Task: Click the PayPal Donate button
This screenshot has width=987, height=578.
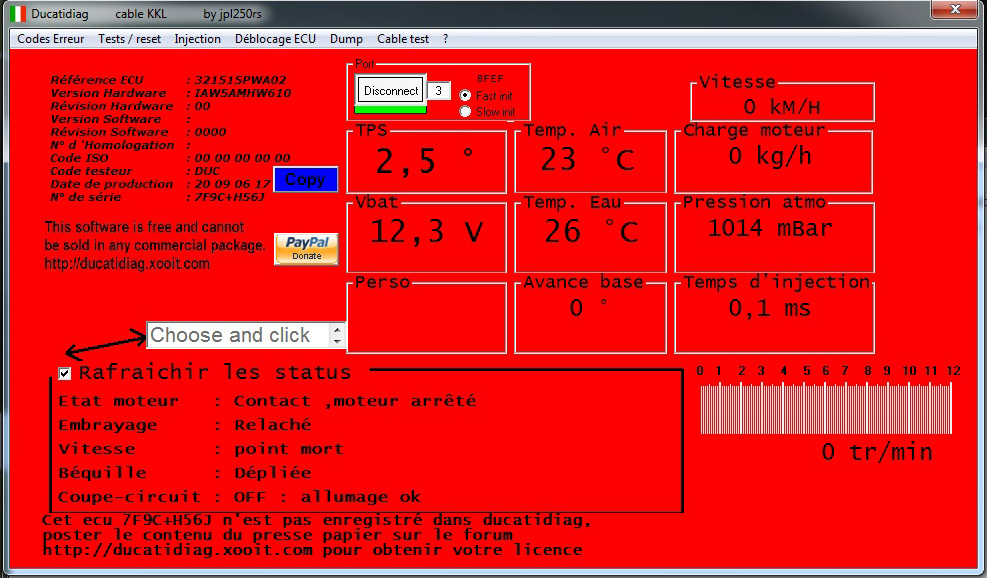Action: [306, 249]
